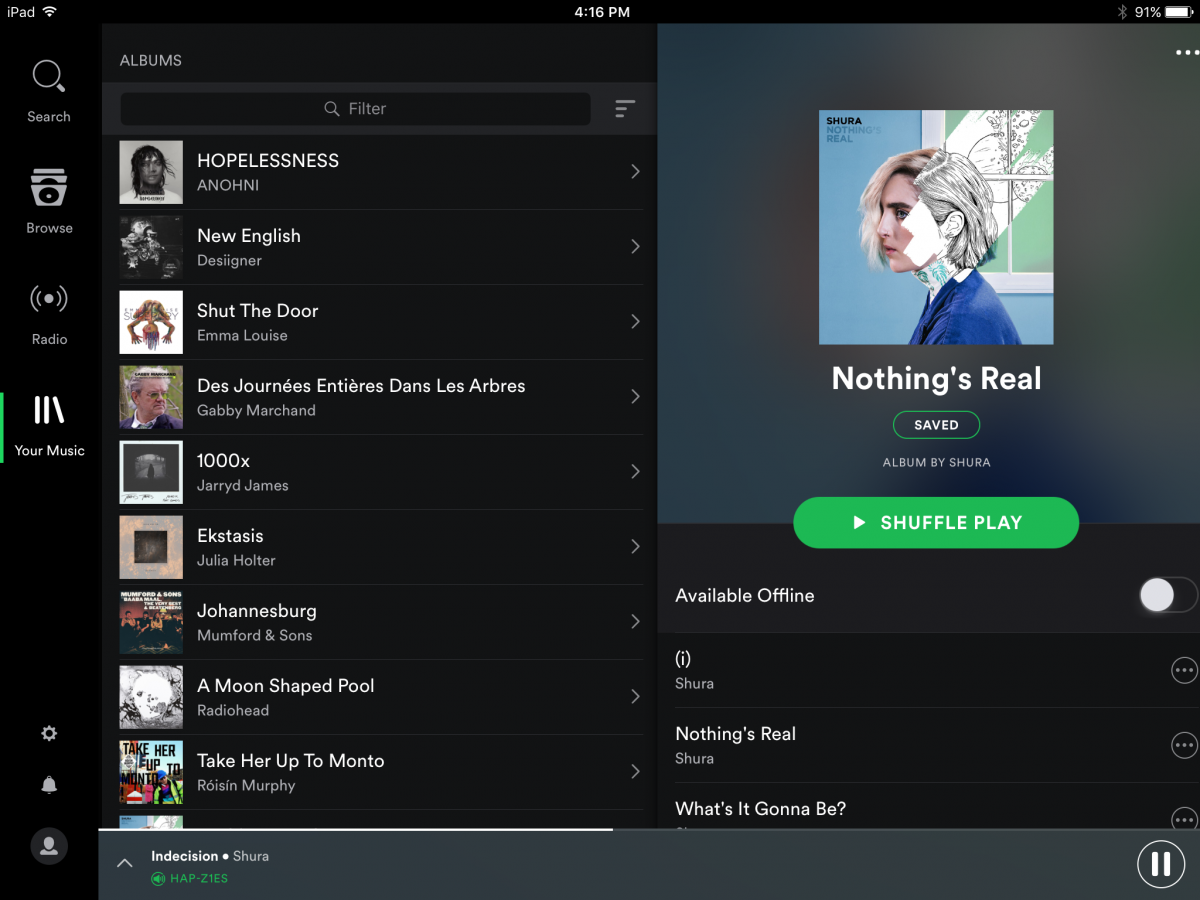Image resolution: width=1200 pixels, height=900 pixels.
Task: Open Take Her Up To Monto via chevron
Action: tap(635, 772)
